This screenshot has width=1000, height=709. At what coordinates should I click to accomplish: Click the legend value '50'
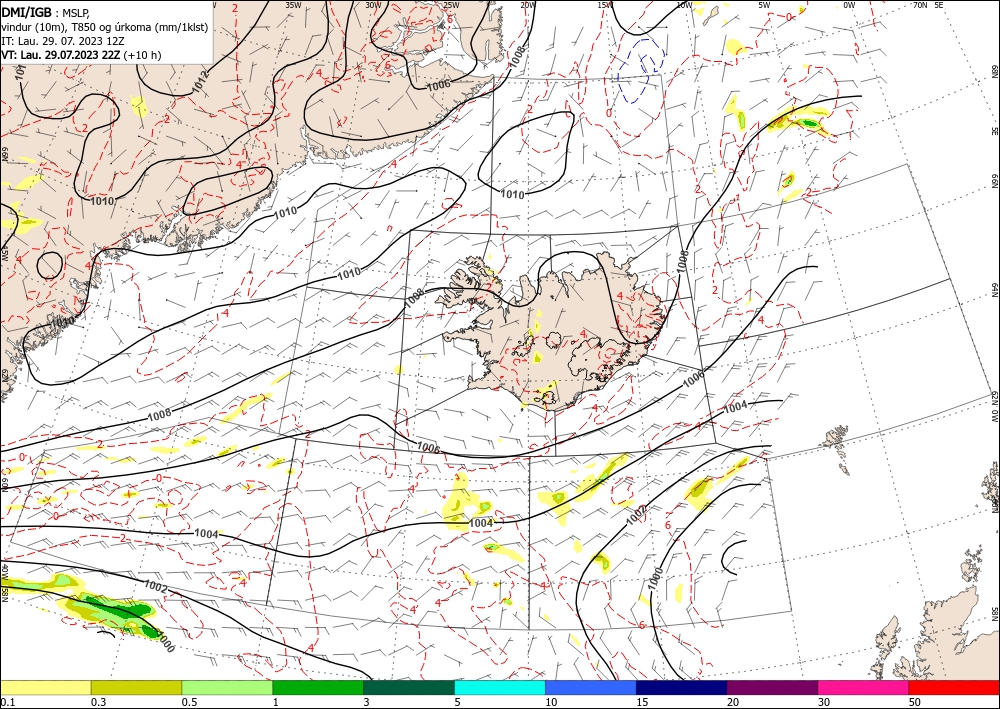pos(915,702)
